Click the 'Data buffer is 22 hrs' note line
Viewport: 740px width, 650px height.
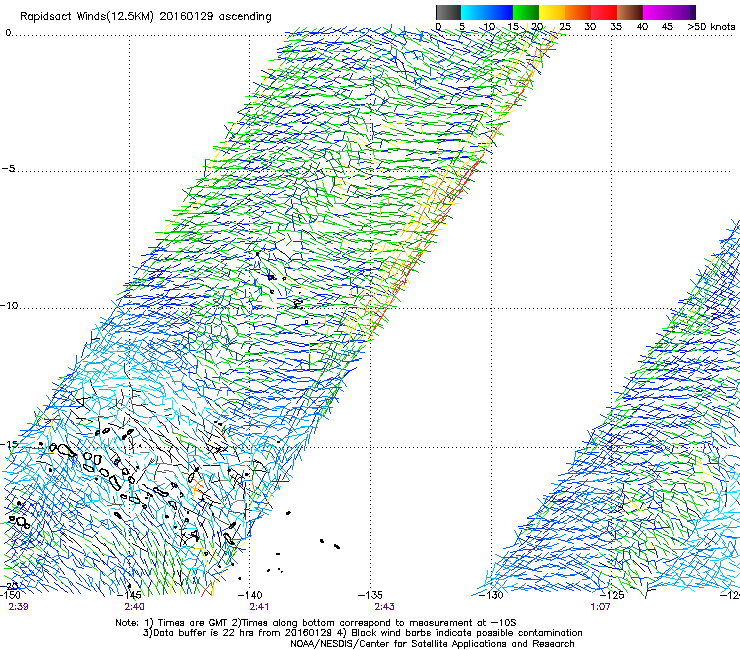pyautogui.click(x=362, y=633)
